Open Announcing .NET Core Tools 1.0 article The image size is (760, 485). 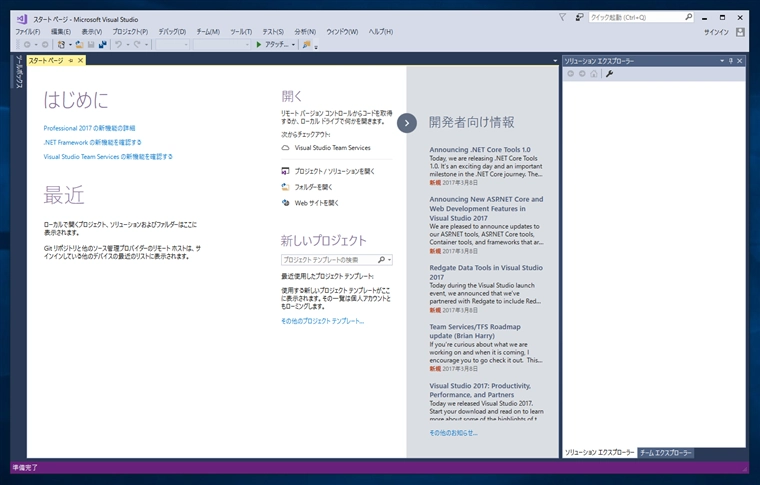point(480,150)
